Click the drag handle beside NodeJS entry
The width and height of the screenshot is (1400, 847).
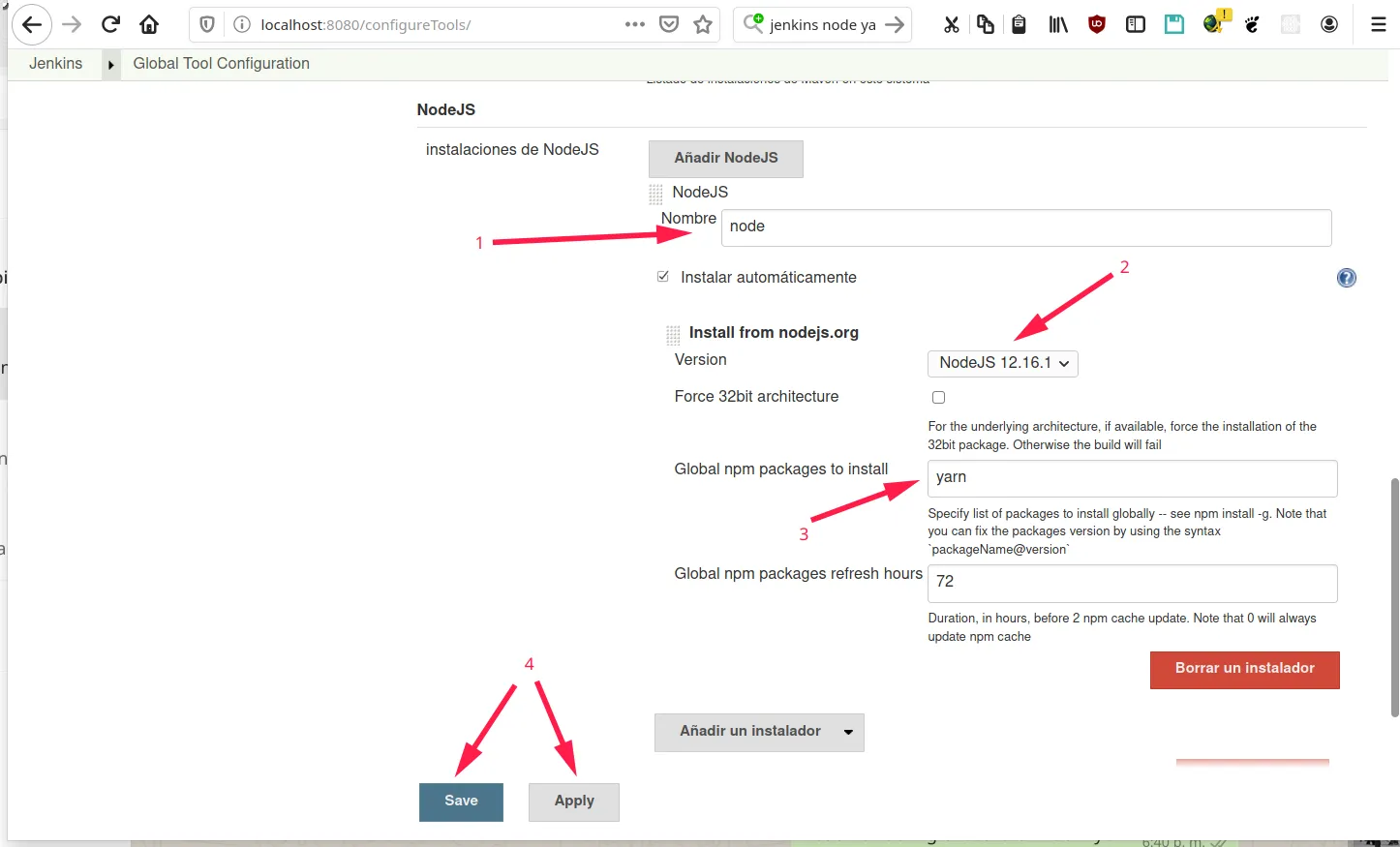click(655, 194)
